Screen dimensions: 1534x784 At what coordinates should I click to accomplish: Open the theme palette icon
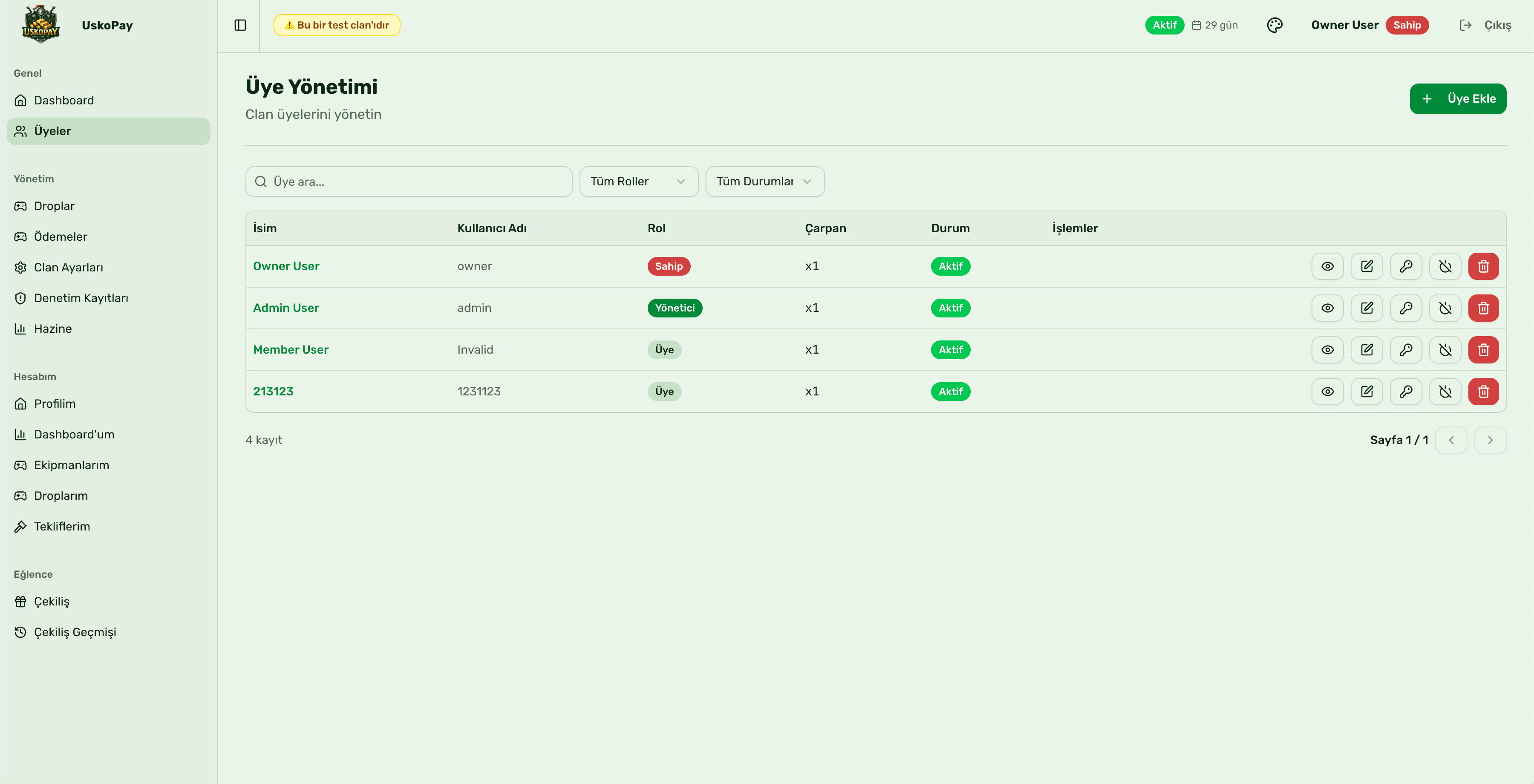[1275, 25]
